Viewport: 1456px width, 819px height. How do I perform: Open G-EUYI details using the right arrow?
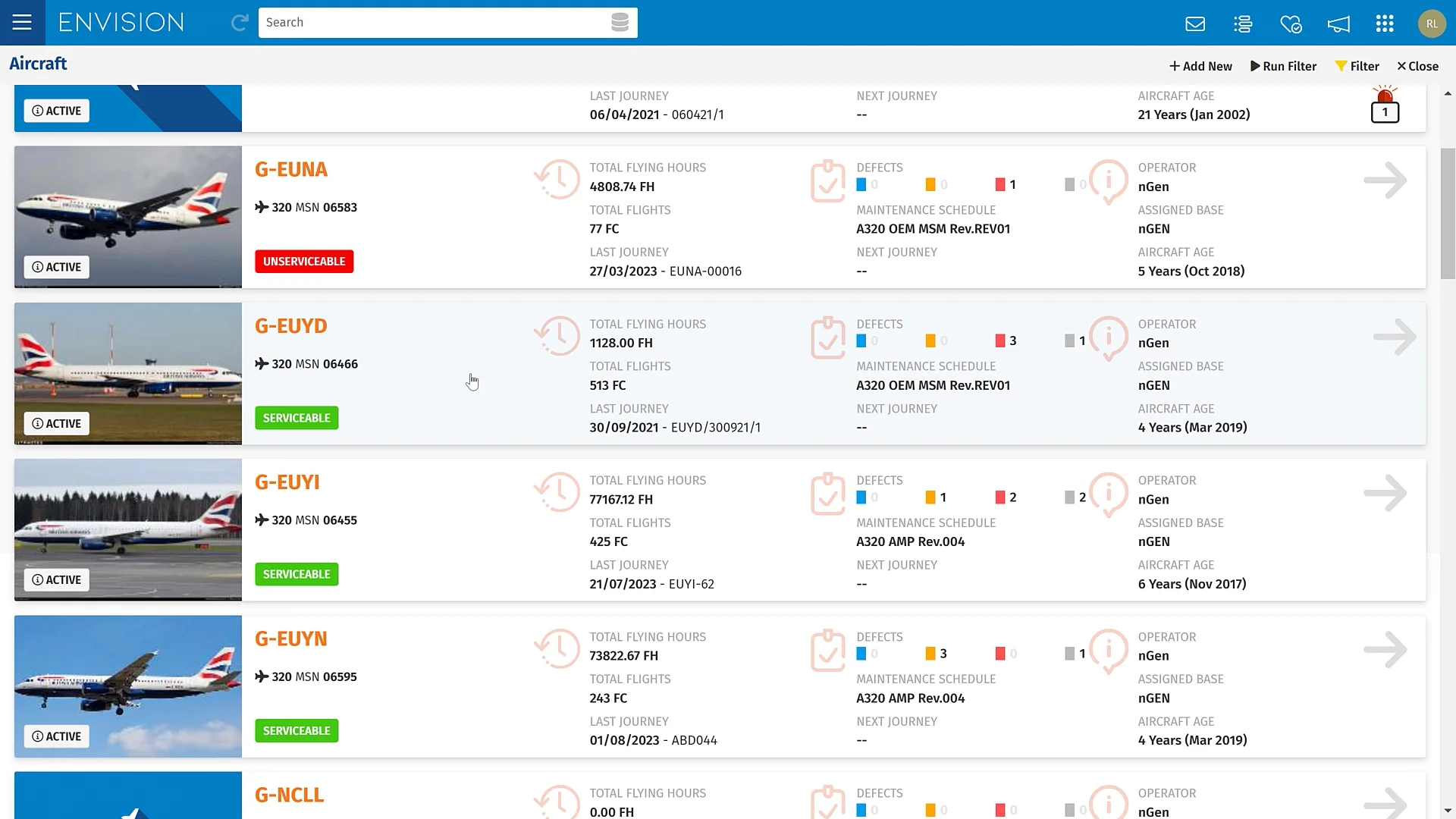1385,494
